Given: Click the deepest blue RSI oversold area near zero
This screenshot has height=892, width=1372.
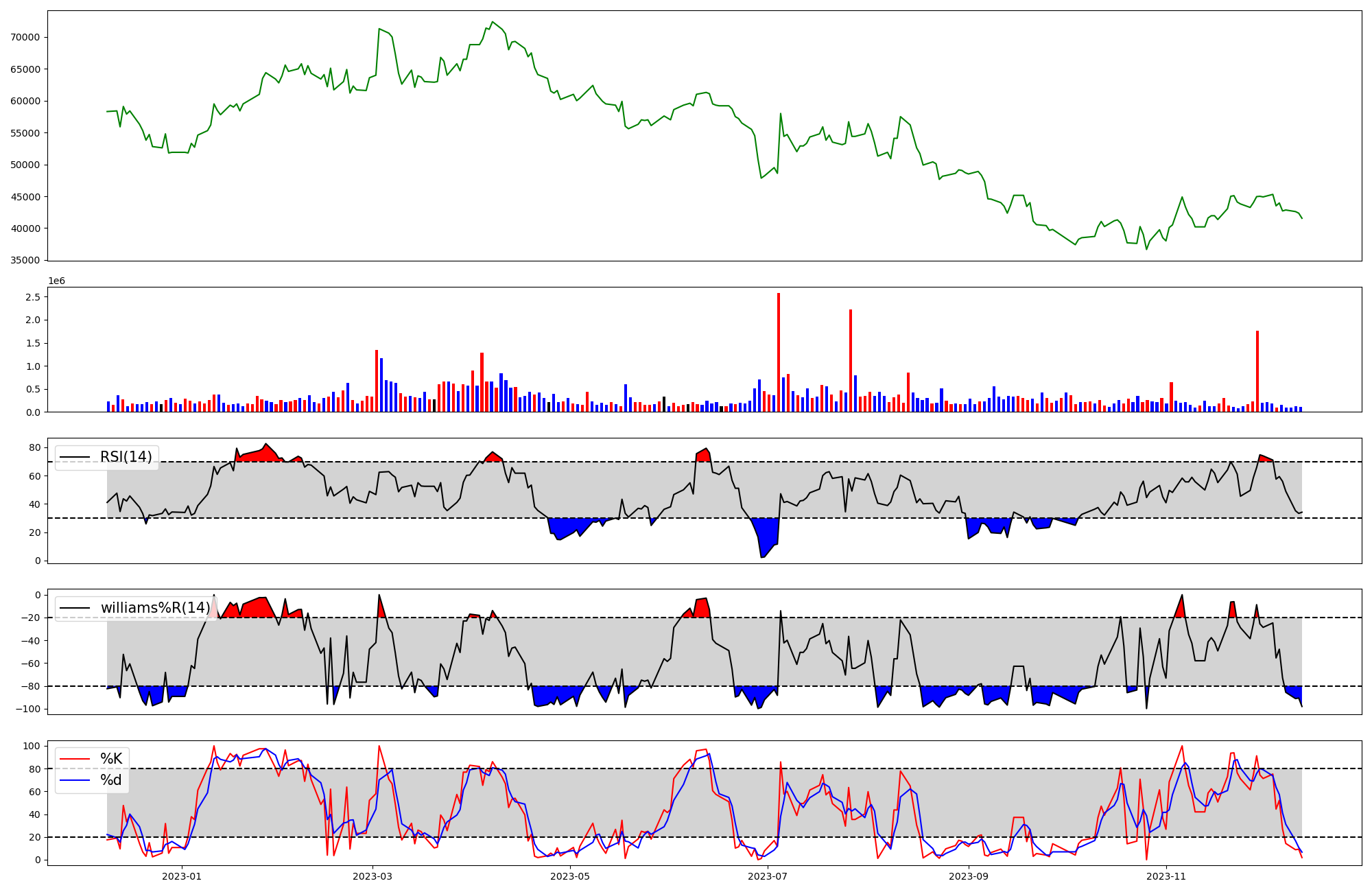Looking at the screenshot, I should pos(767,539).
